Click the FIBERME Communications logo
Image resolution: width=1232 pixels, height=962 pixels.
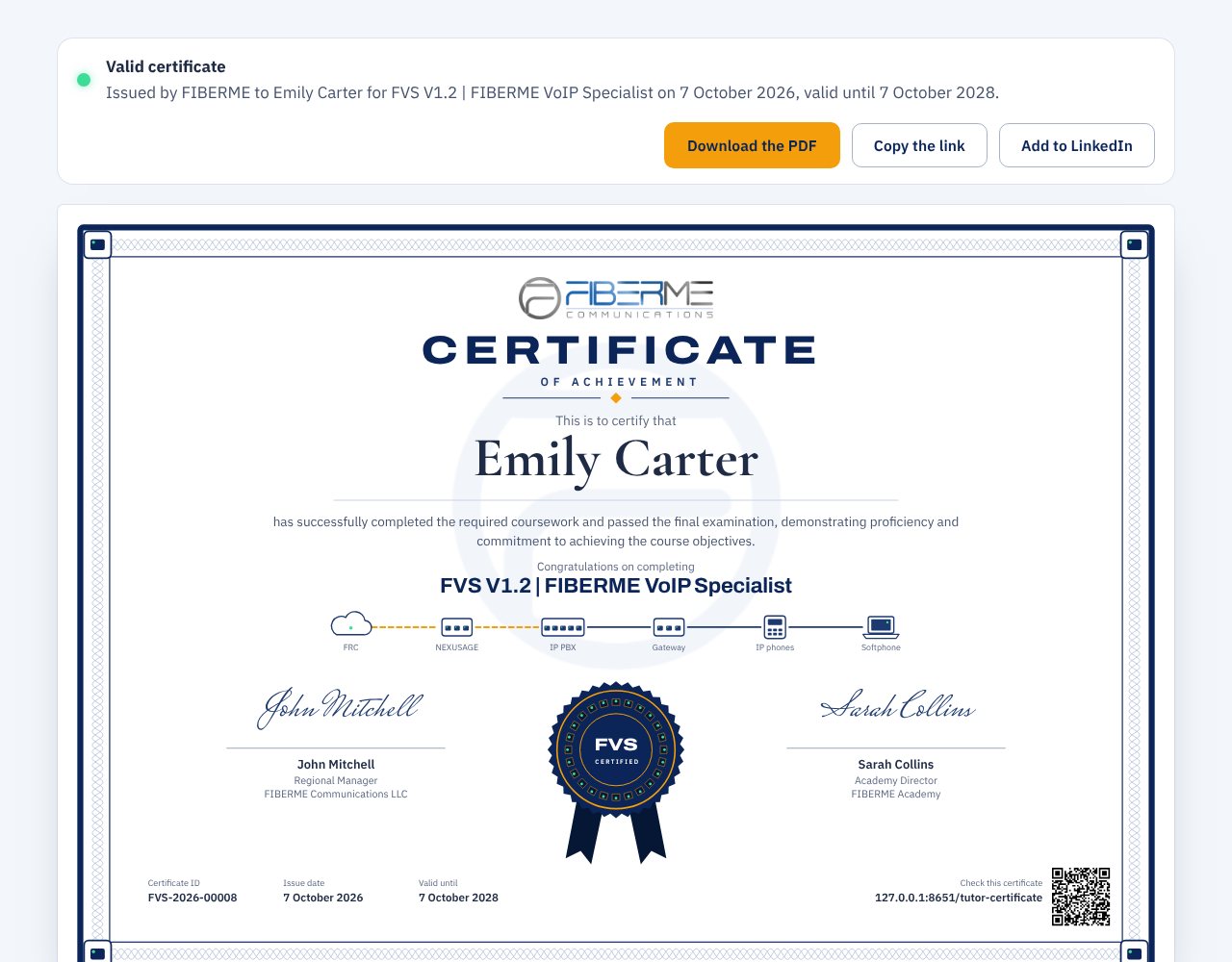[x=616, y=298]
